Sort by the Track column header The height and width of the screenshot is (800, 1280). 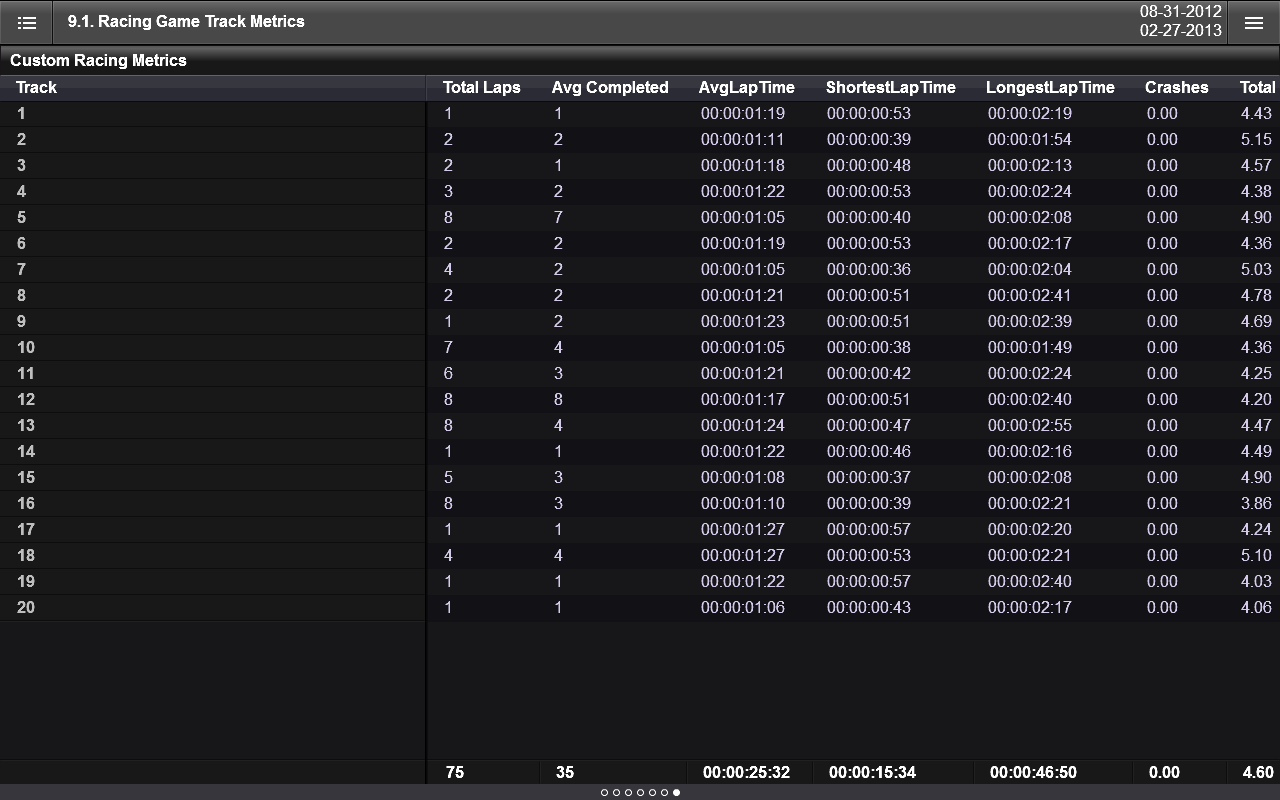click(x=36, y=87)
